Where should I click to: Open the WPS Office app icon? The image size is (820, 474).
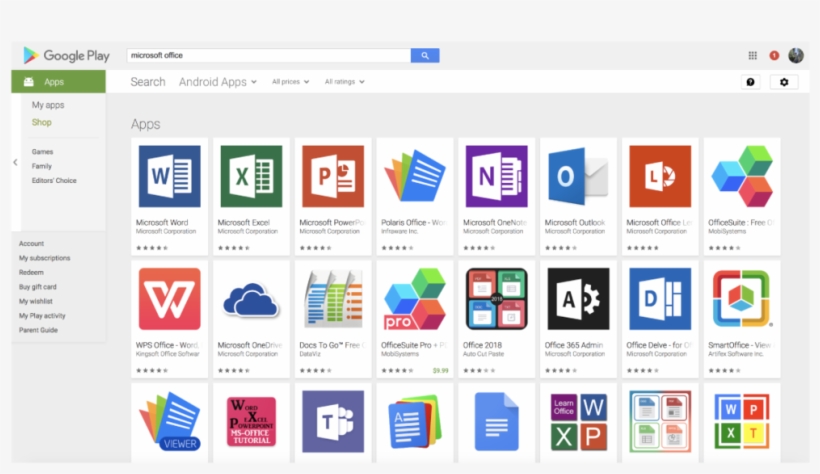169,299
